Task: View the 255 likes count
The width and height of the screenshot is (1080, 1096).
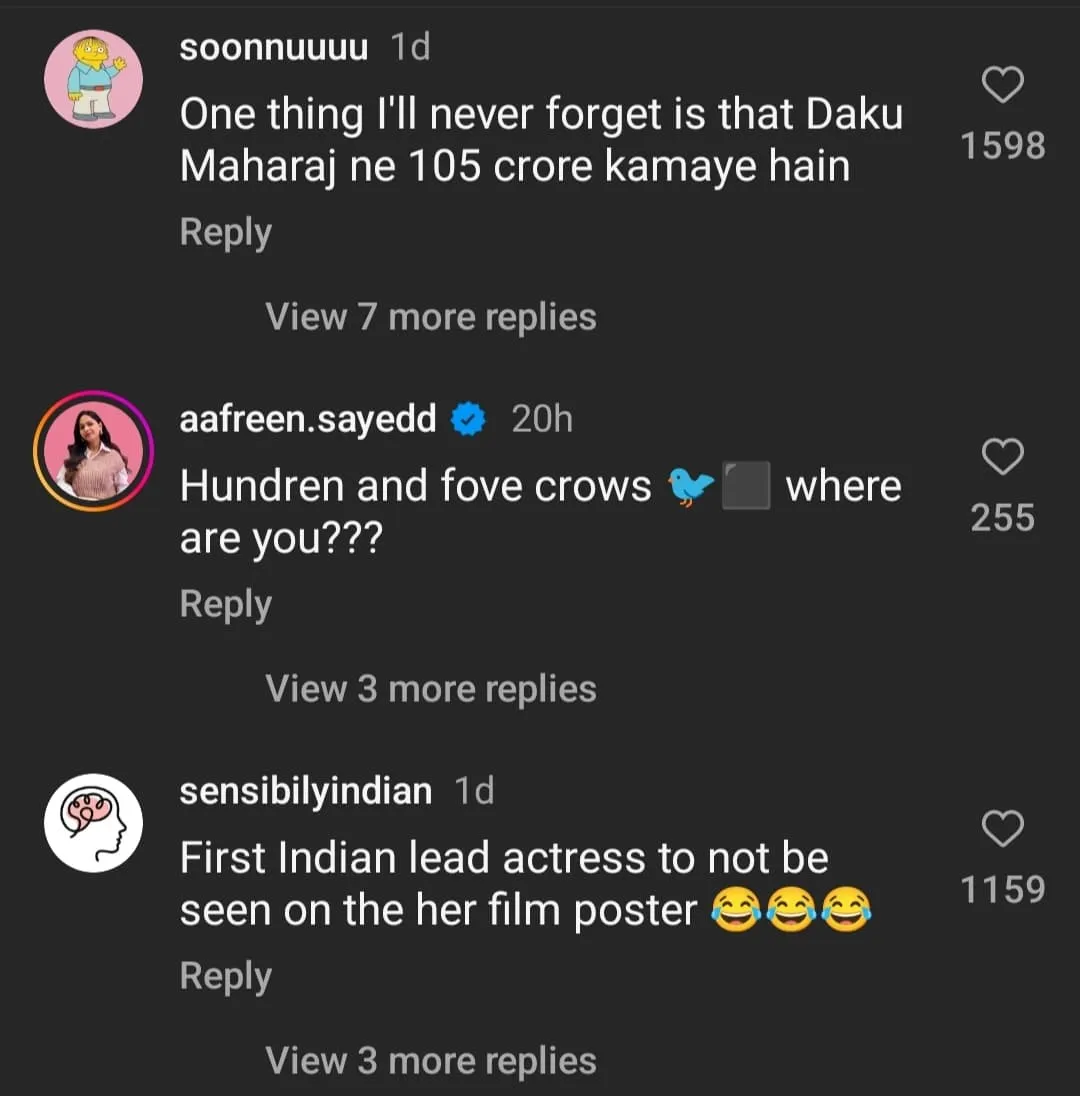Action: pos(1002,518)
